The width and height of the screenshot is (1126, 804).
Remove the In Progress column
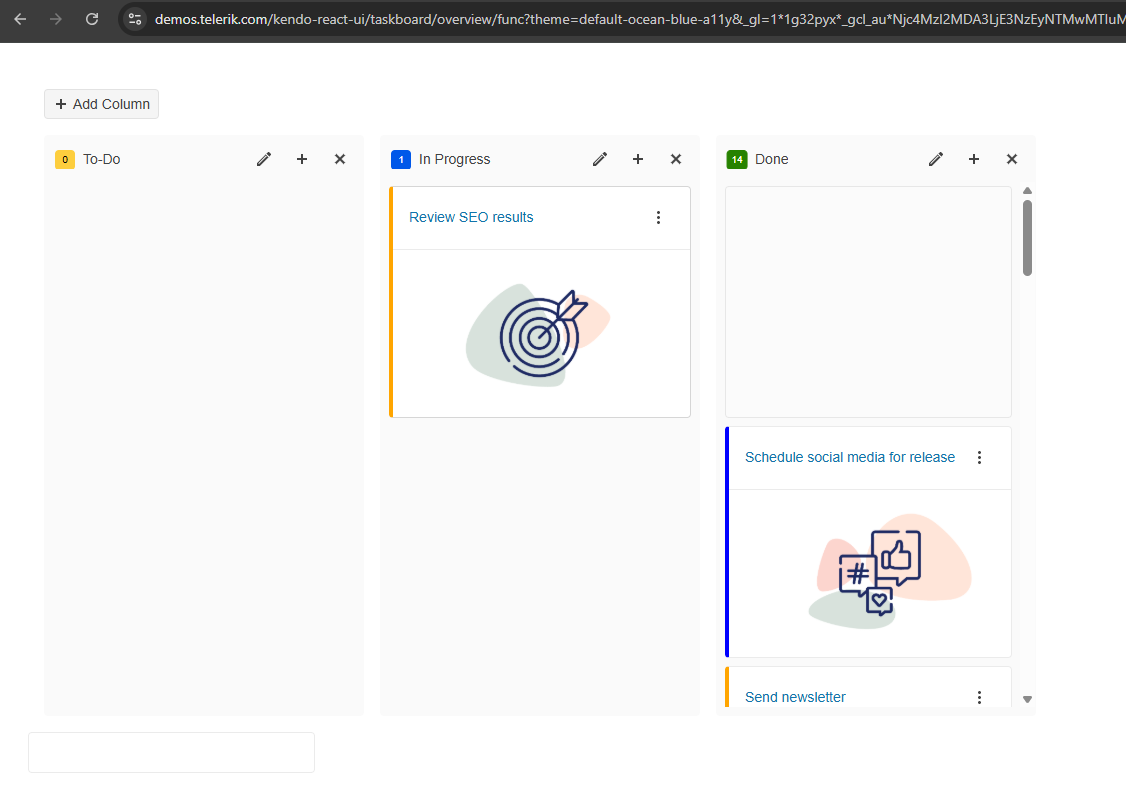click(676, 159)
